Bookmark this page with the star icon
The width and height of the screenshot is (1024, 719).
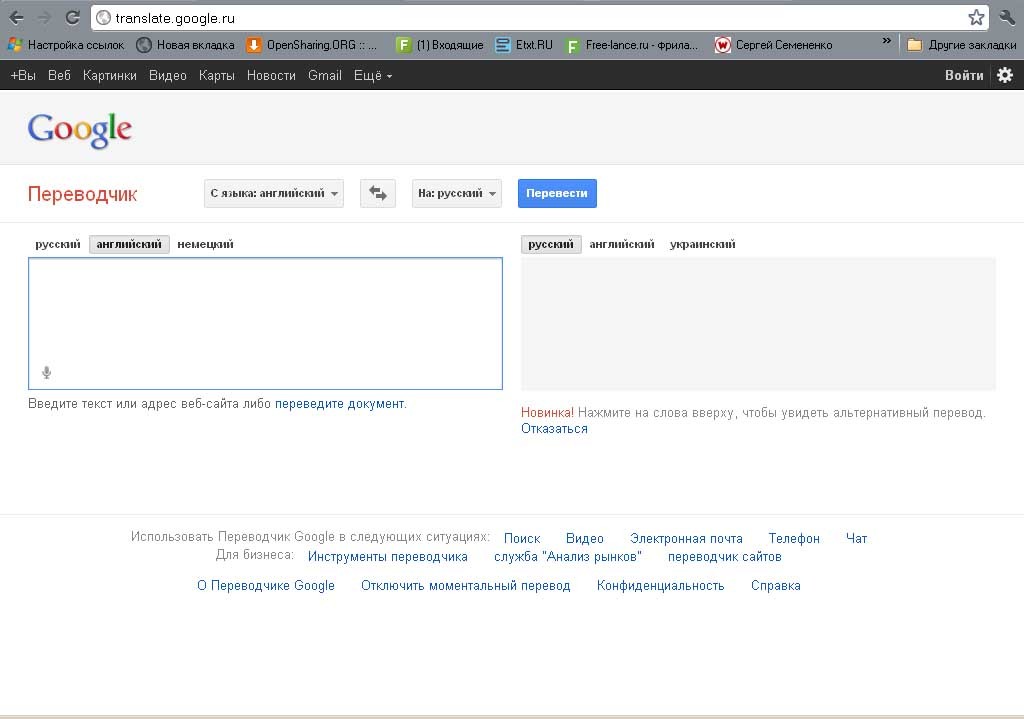(x=976, y=18)
